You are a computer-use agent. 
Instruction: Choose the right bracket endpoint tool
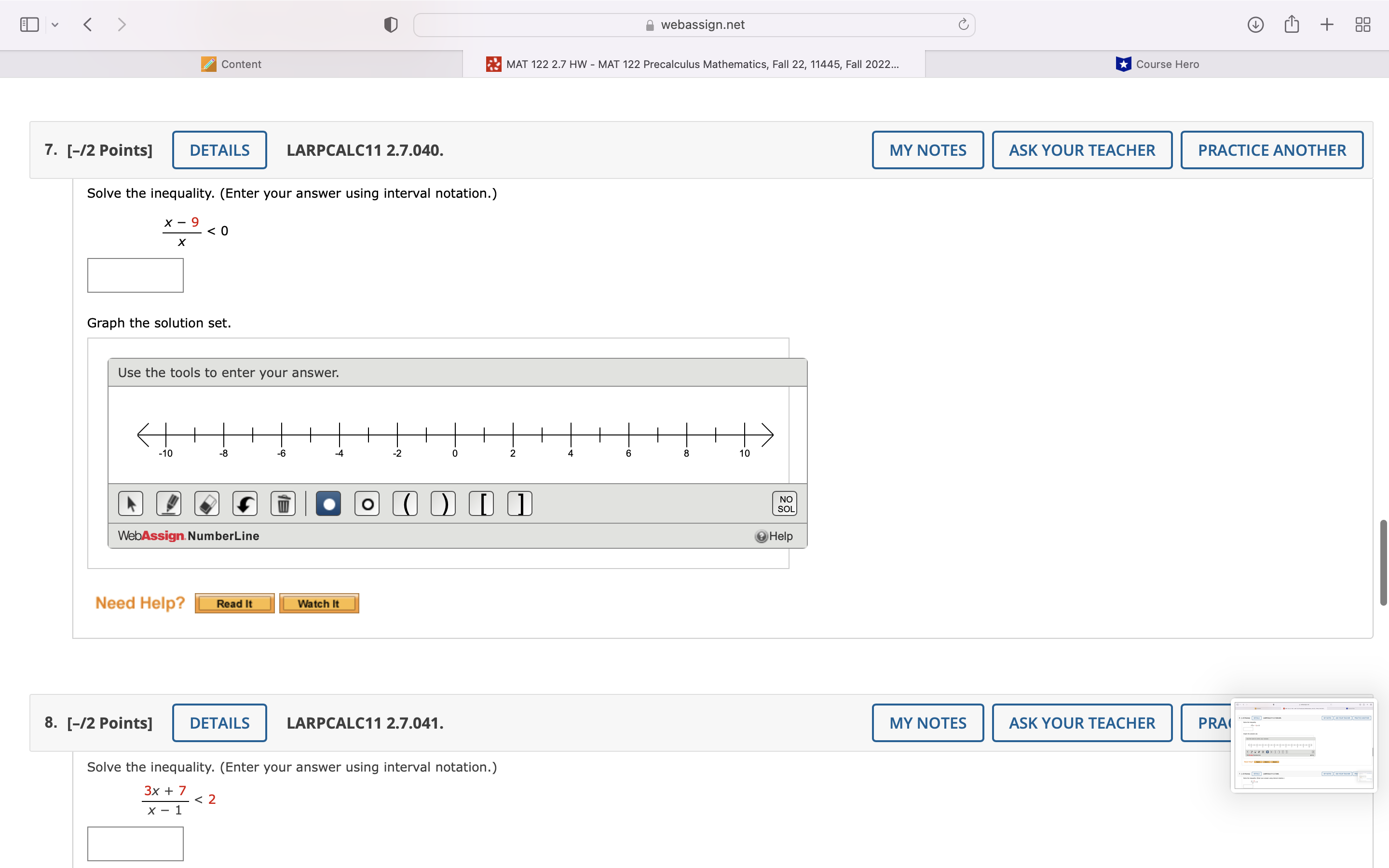520,503
